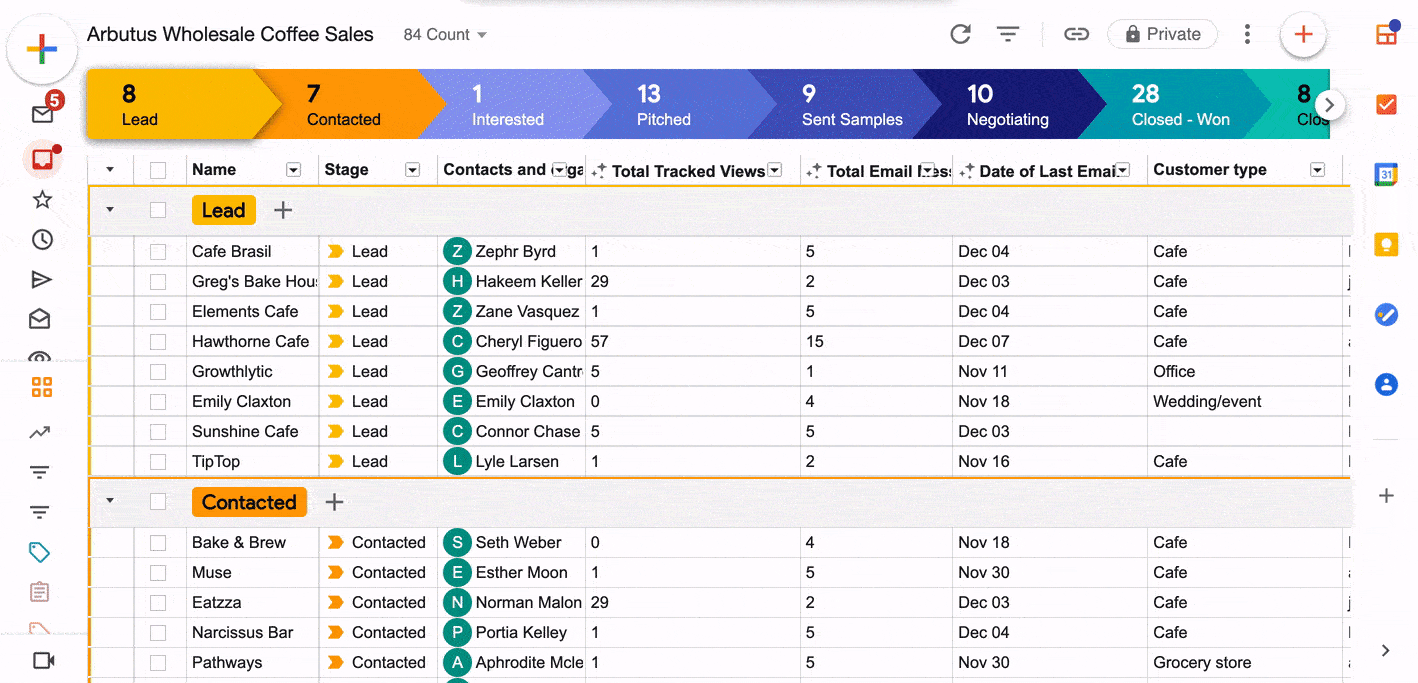Click the Private sharing button

point(1162,34)
